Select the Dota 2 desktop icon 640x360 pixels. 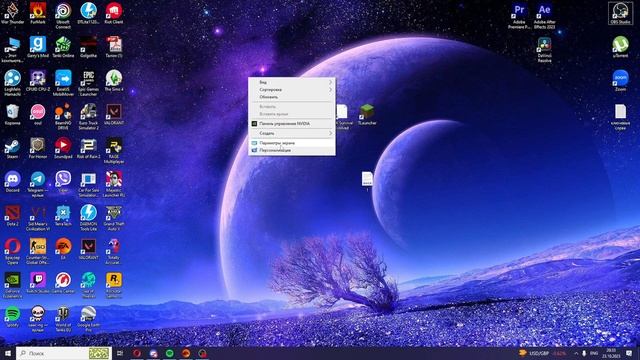pos(12,216)
